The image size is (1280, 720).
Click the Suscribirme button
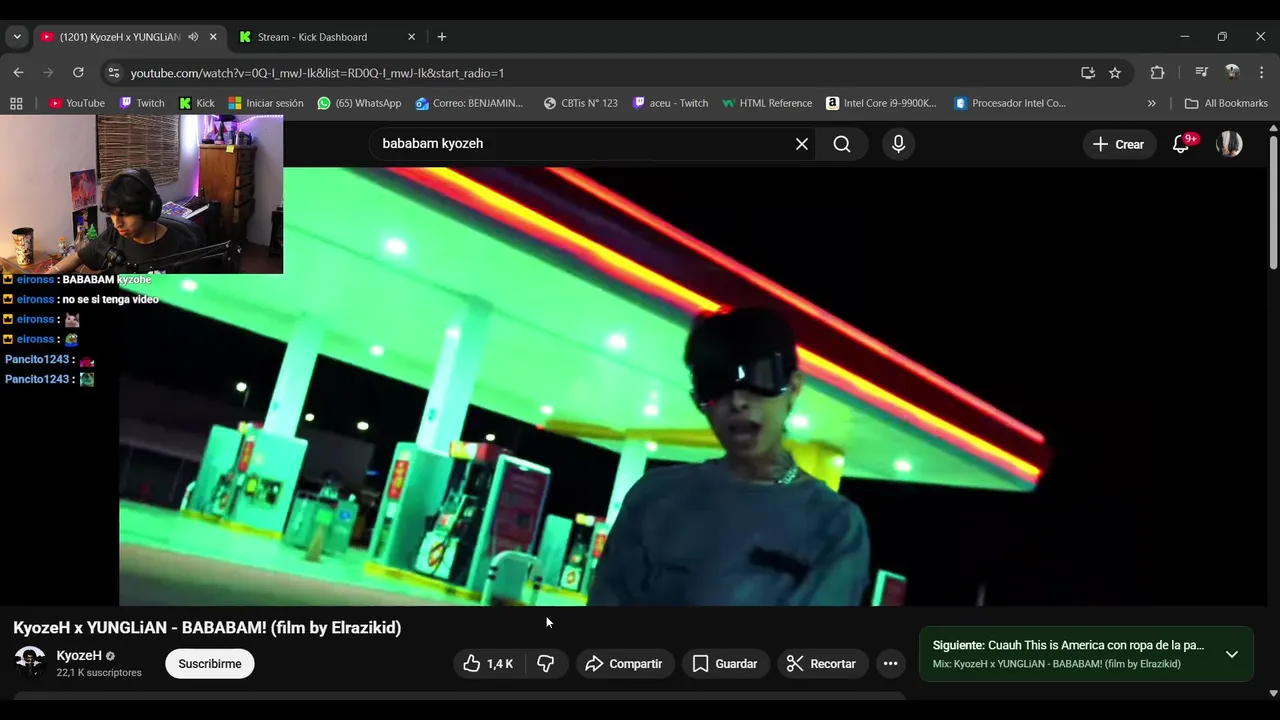pos(210,663)
